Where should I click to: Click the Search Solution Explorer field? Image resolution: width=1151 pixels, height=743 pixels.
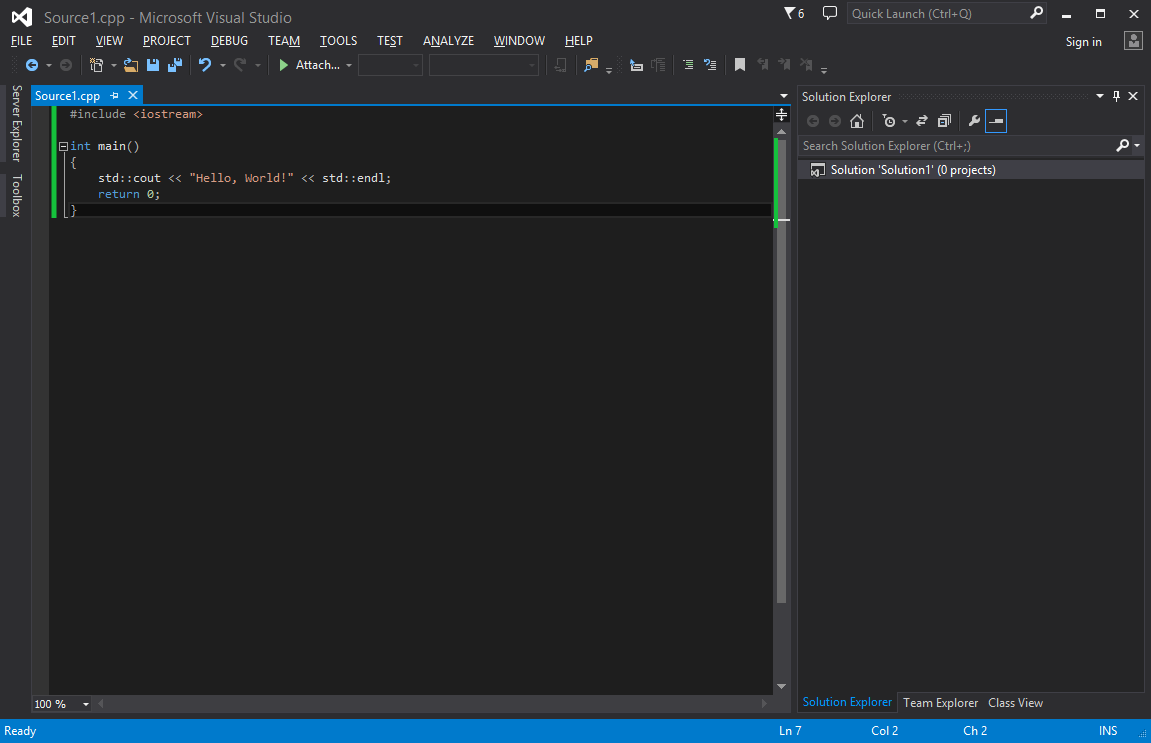pyautogui.click(x=957, y=145)
